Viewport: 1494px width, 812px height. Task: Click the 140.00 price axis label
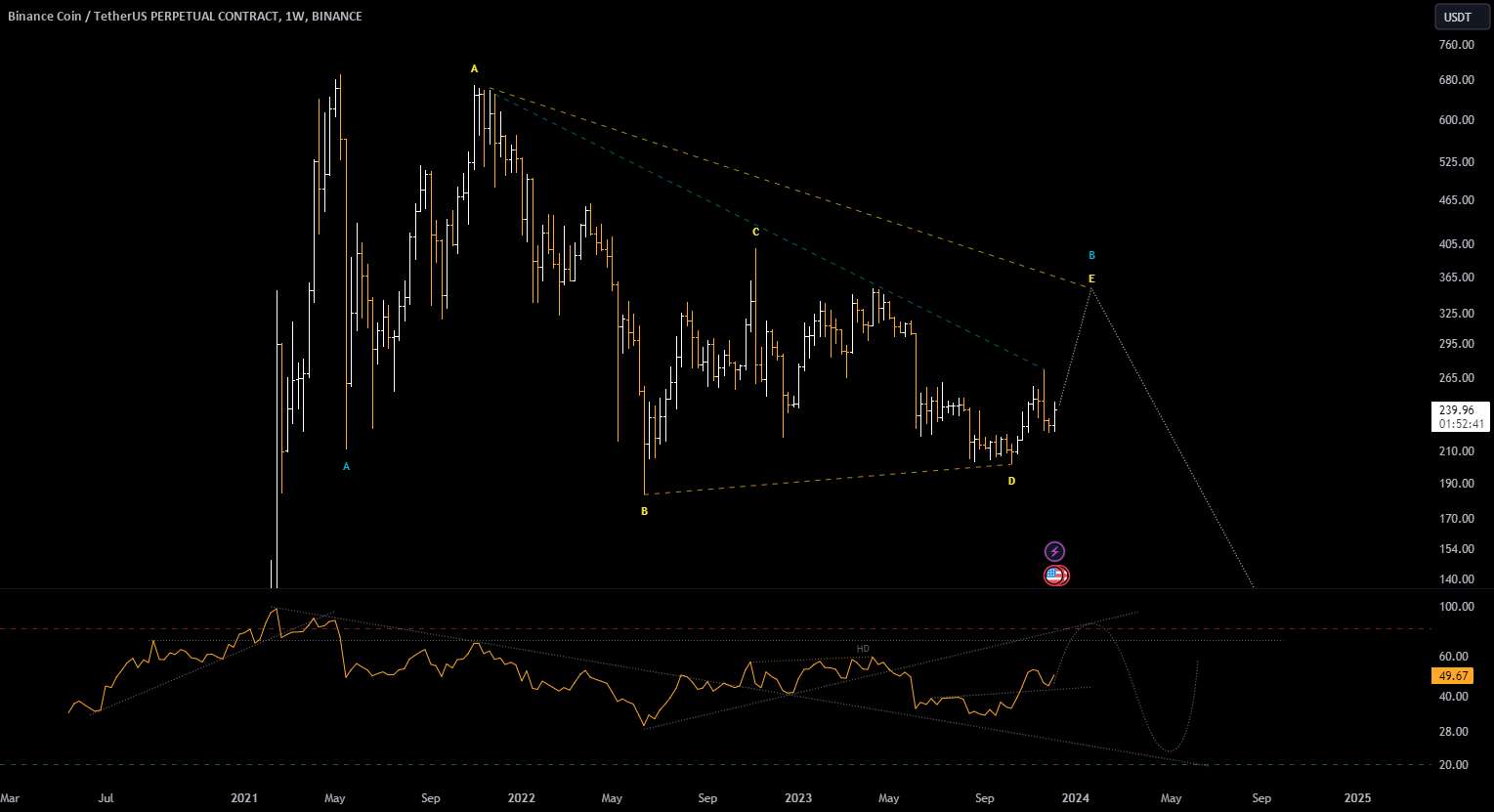(x=1456, y=579)
